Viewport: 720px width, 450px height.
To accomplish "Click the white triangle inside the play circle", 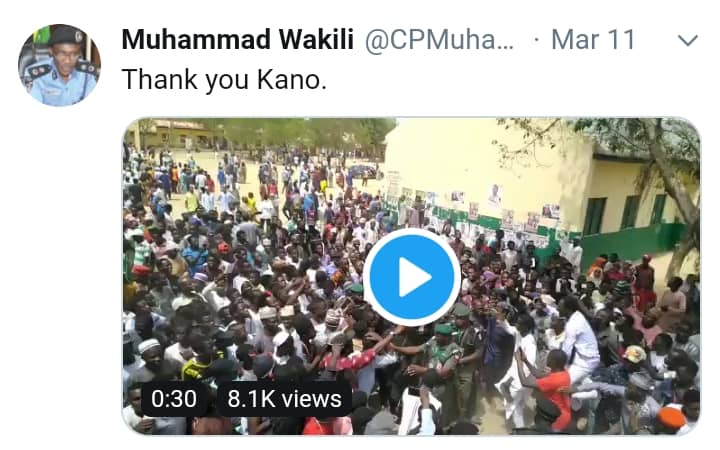I will pos(414,277).
